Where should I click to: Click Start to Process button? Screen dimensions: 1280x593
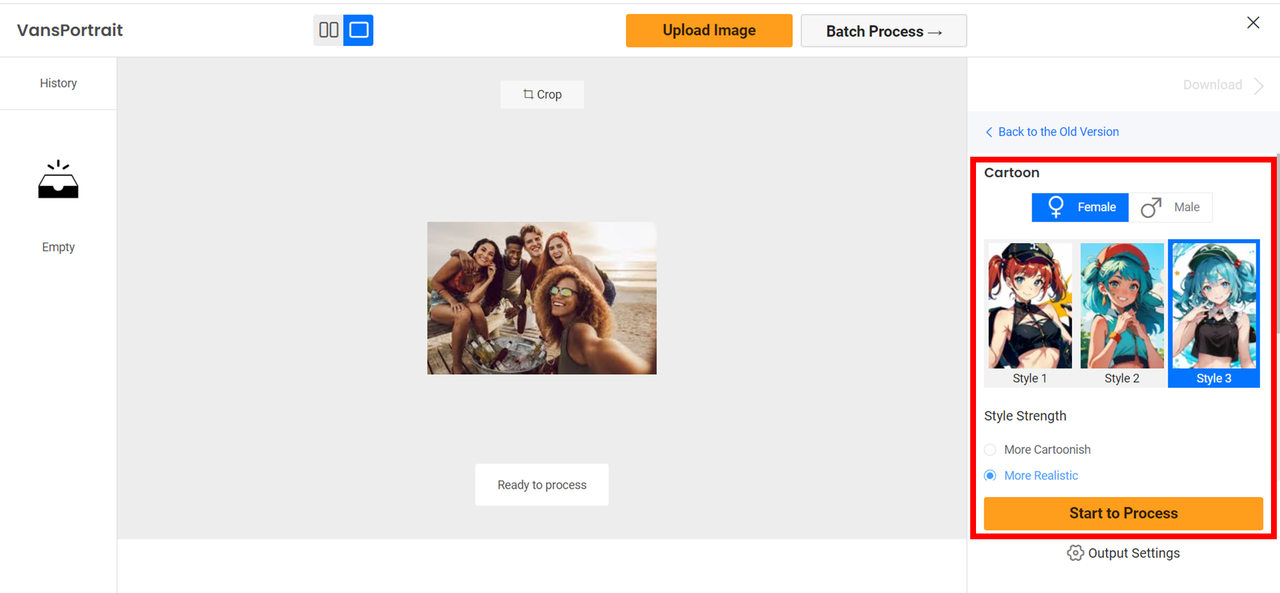[1123, 513]
